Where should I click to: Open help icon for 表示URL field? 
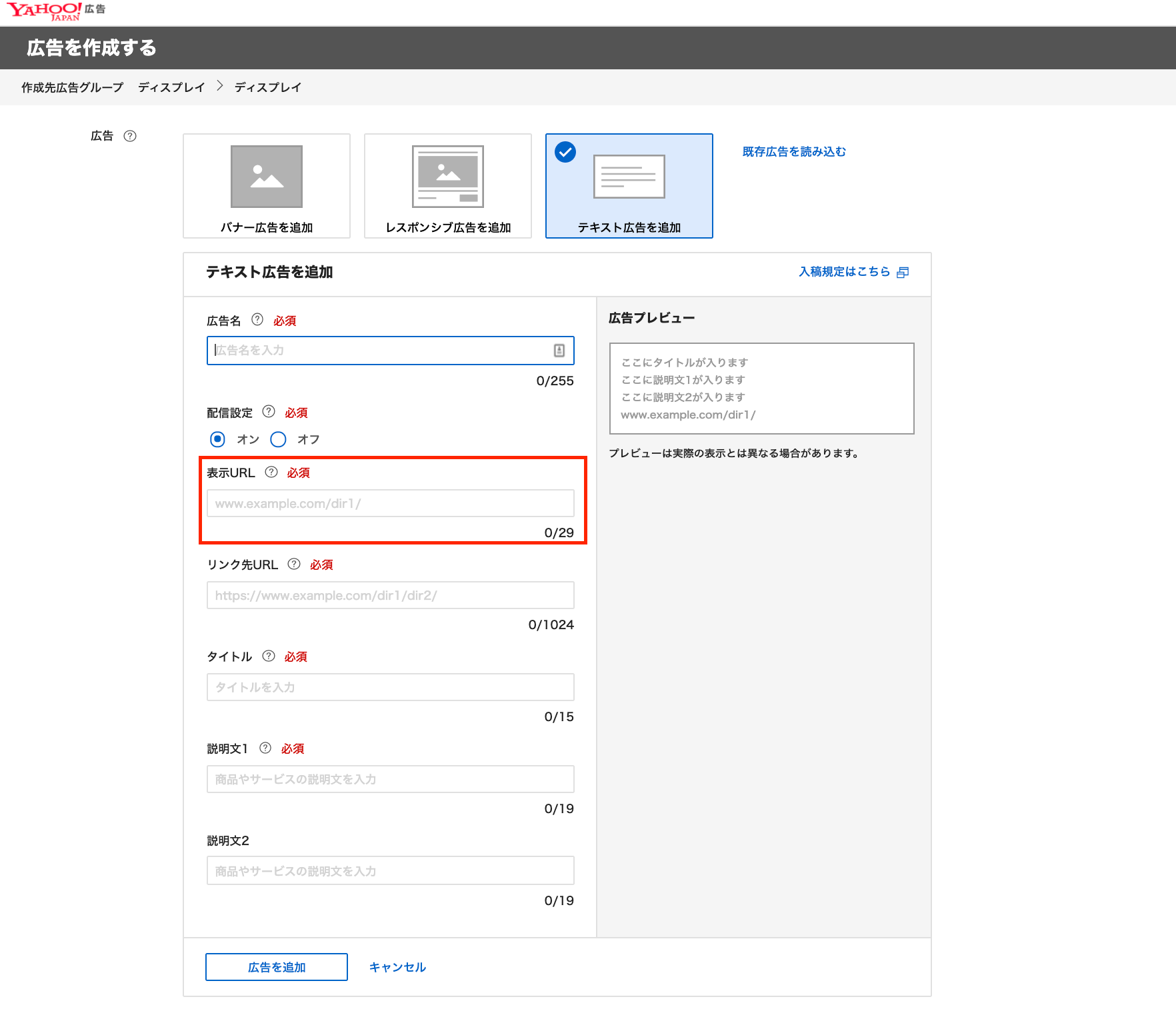pyautogui.click(x=271, y=472)
